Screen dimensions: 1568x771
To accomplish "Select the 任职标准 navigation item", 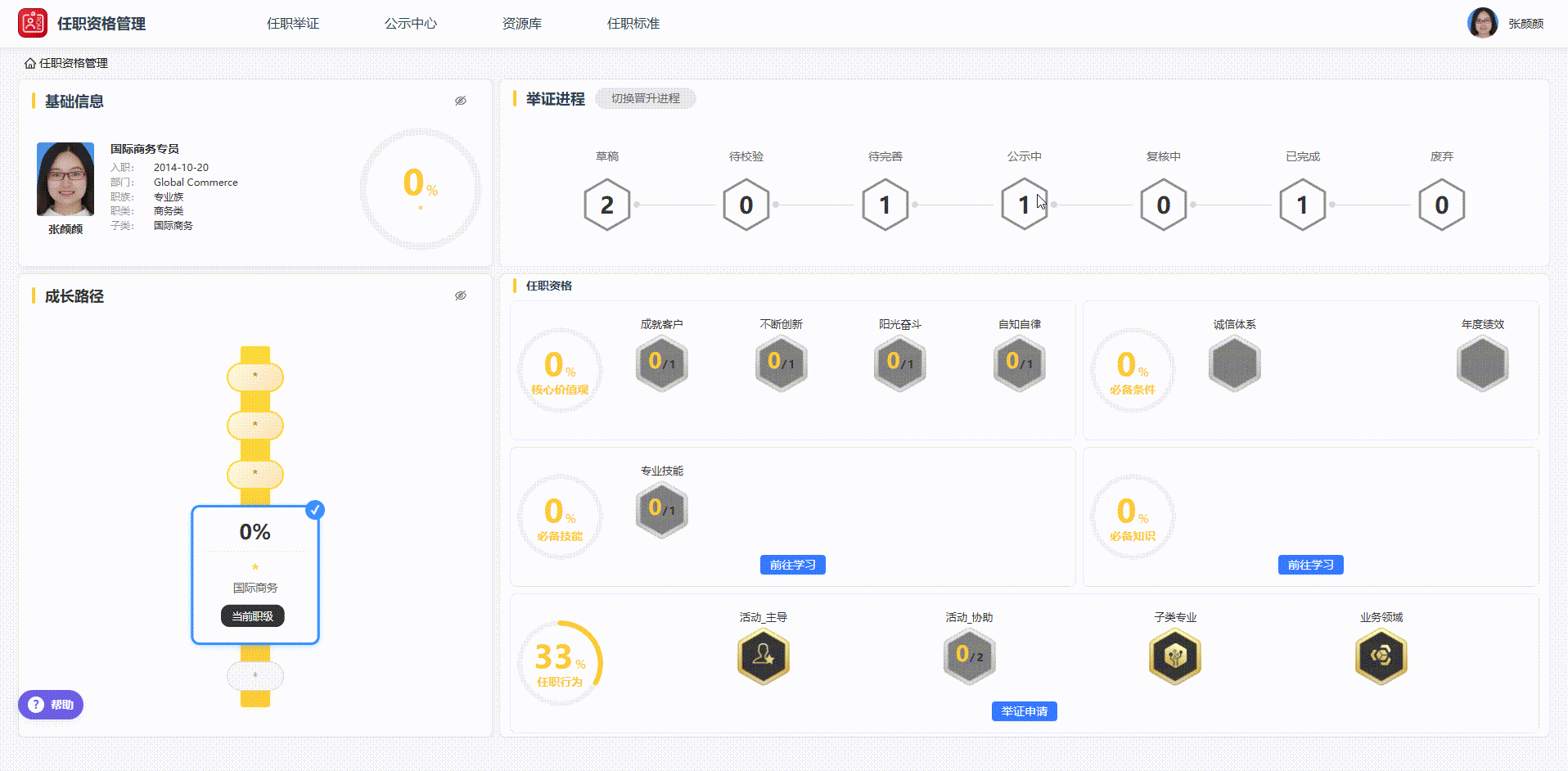I will [633, 24].
